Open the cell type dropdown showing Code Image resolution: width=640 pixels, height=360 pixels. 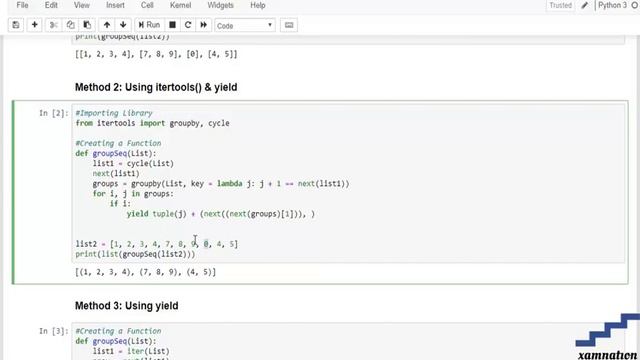[x=244, y=25]
